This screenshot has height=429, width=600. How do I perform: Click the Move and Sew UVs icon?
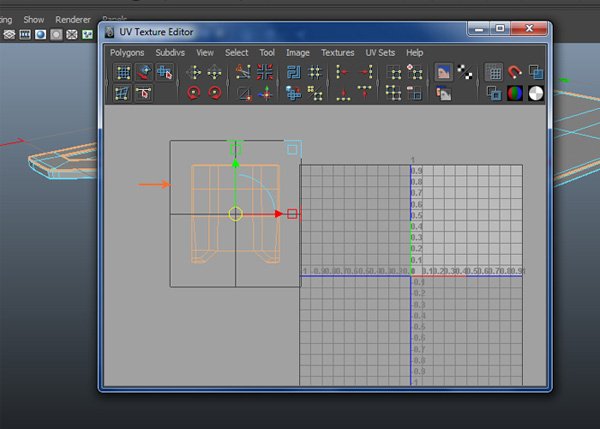[x=266, y=93]
